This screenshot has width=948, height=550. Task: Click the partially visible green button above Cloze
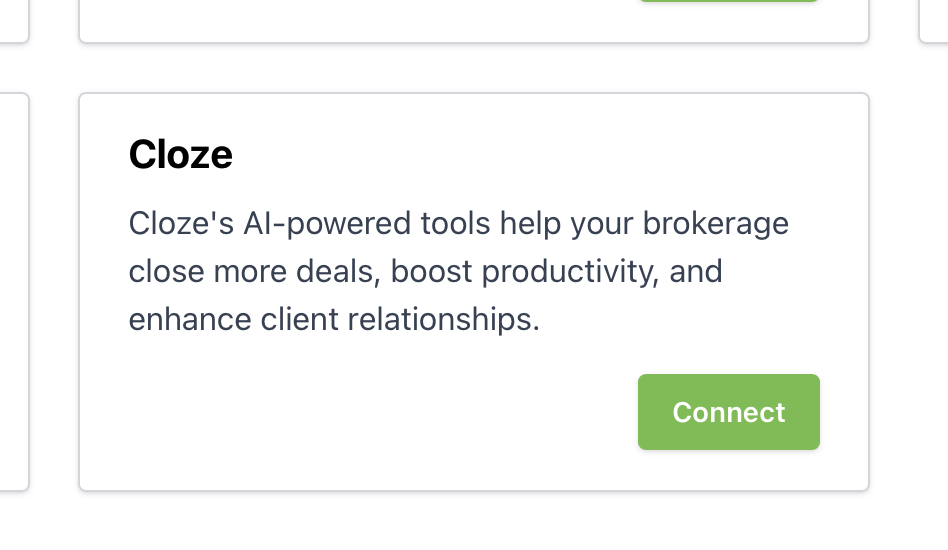point(728,1)
